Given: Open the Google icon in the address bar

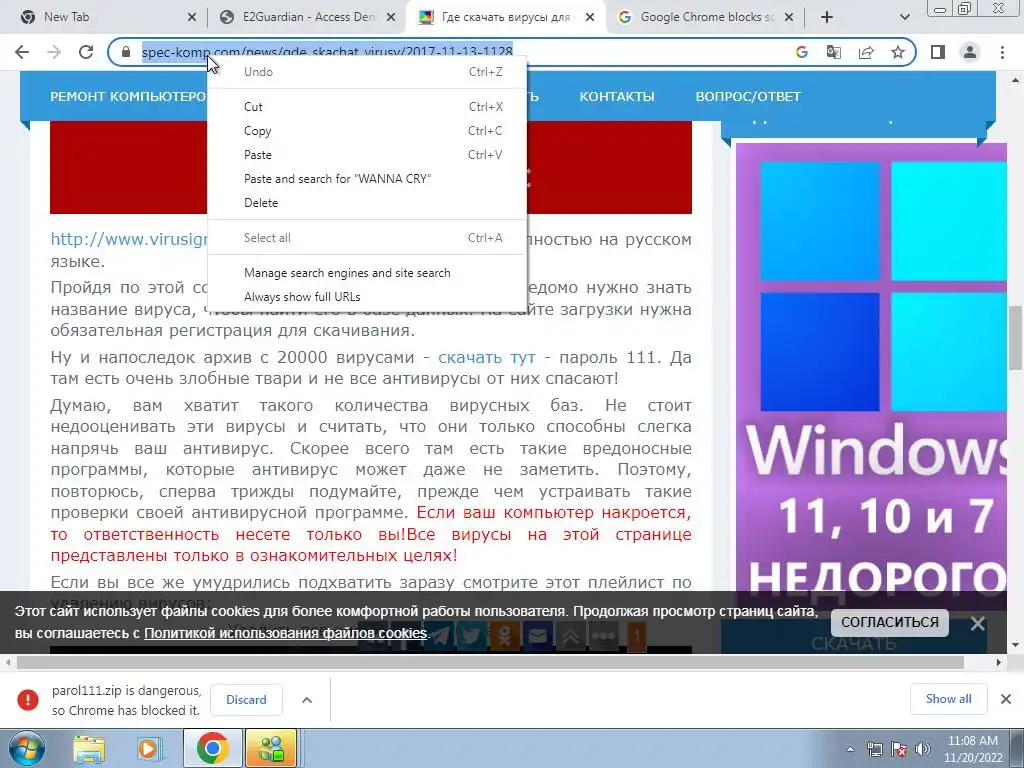Looking at the screenshot, I should coord(802,52).
